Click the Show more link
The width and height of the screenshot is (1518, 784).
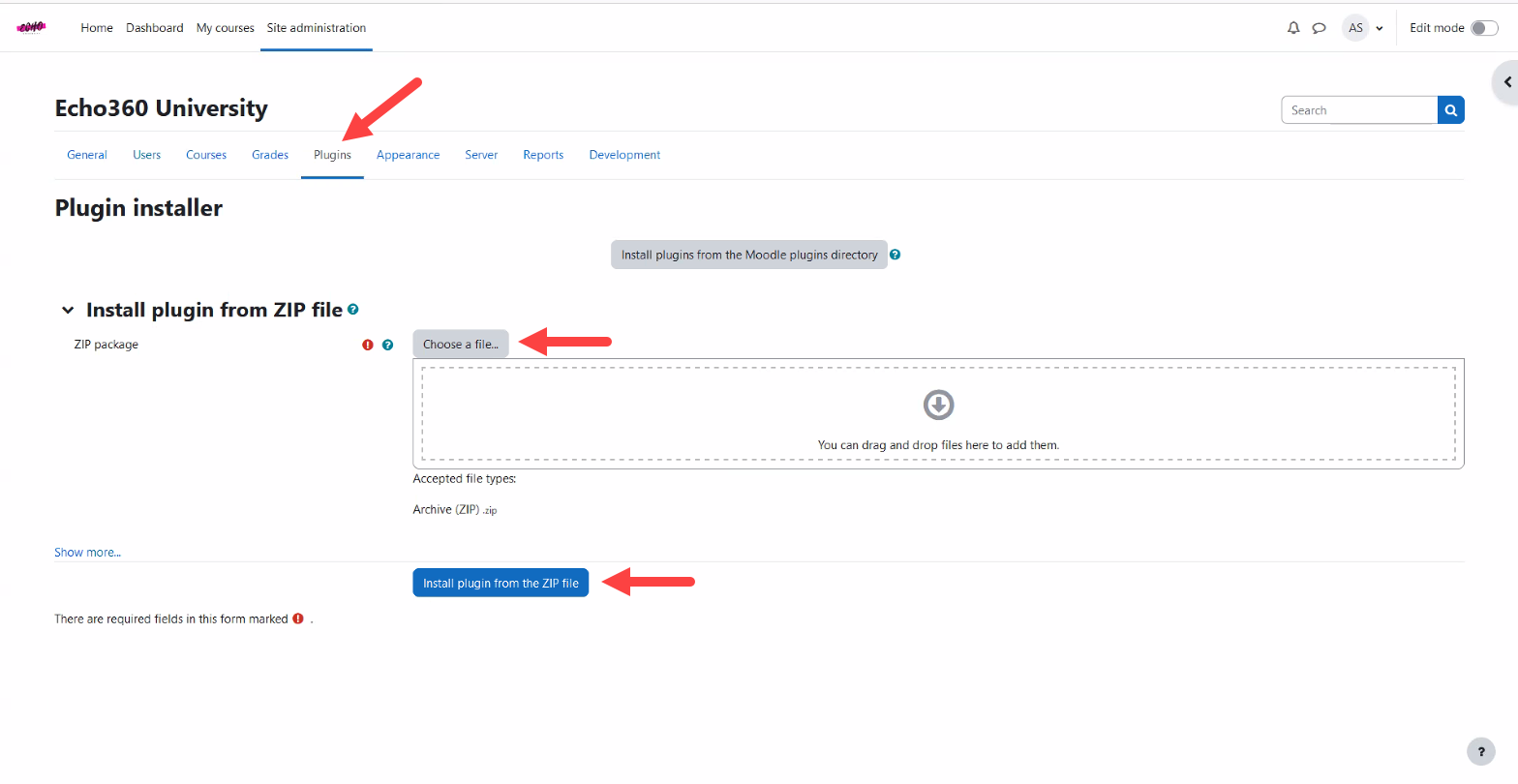coord(87,553)
